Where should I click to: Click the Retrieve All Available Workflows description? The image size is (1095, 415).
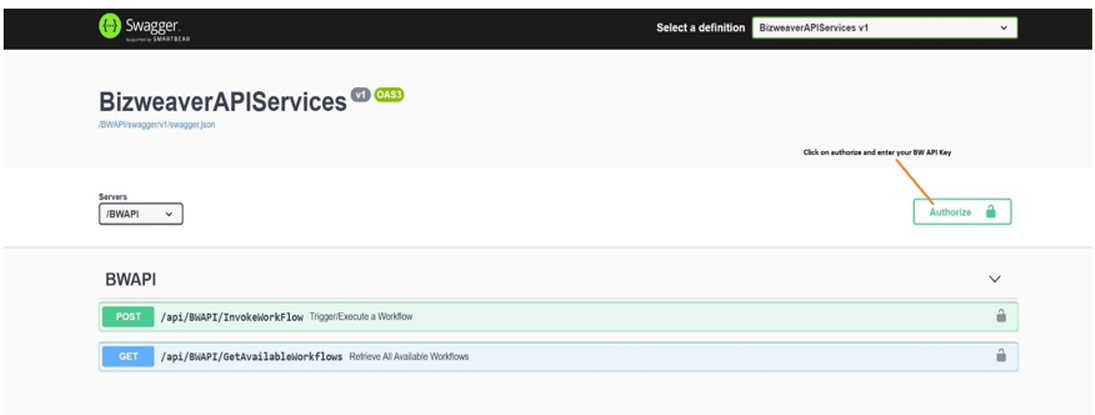click(x=409, y=357)
